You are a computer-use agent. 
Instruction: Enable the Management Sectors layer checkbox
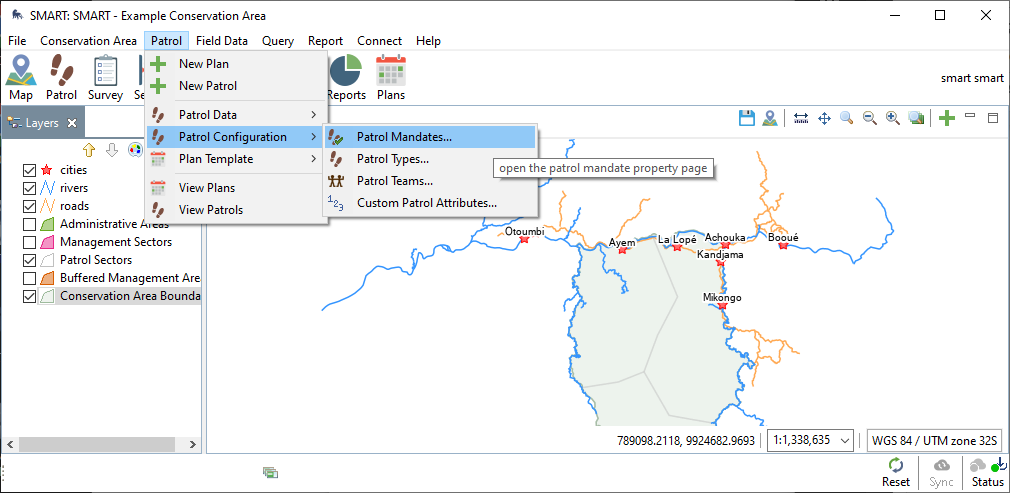pos(29,242)
